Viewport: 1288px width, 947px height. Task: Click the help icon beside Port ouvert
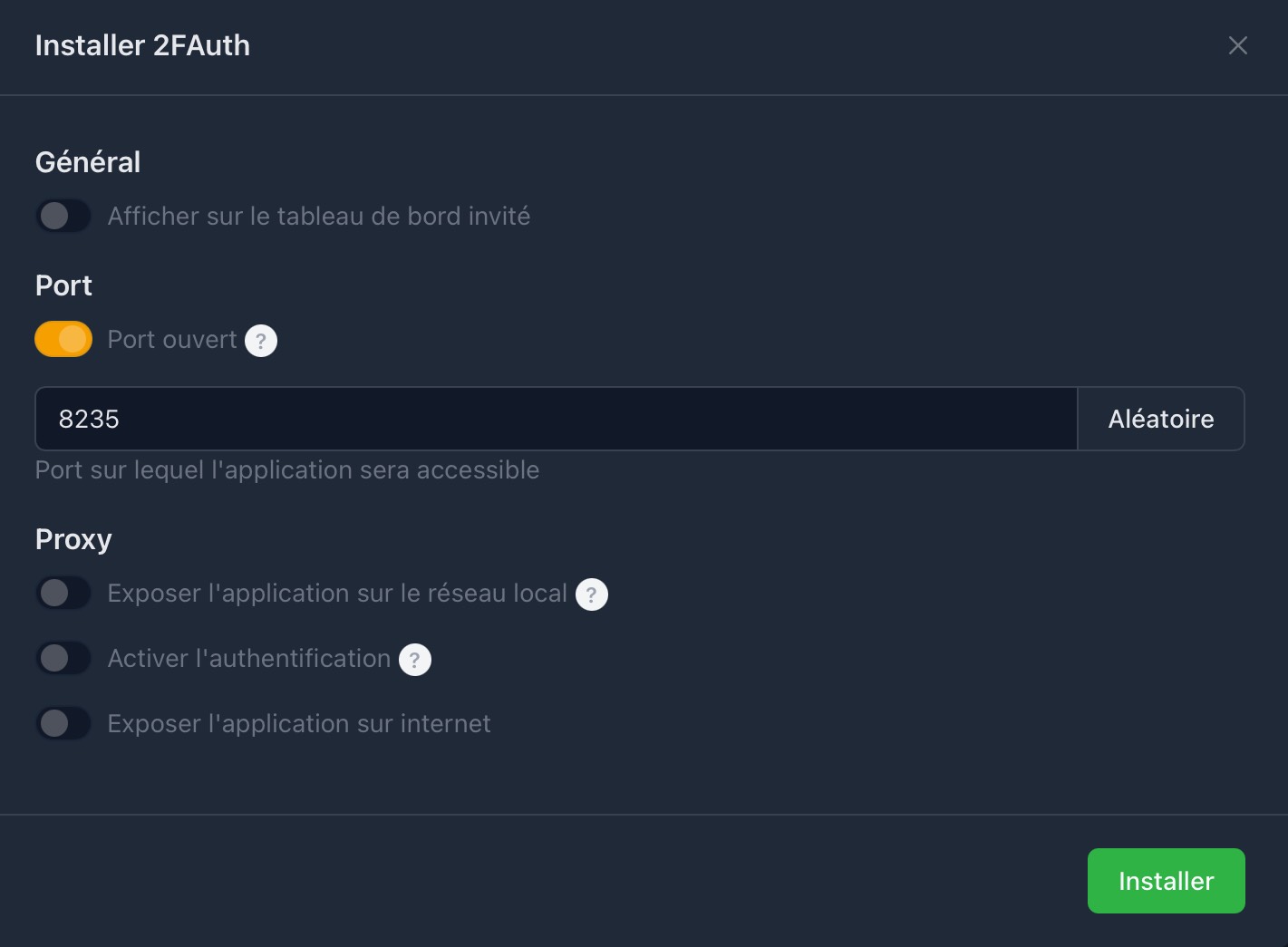point(261,341)
